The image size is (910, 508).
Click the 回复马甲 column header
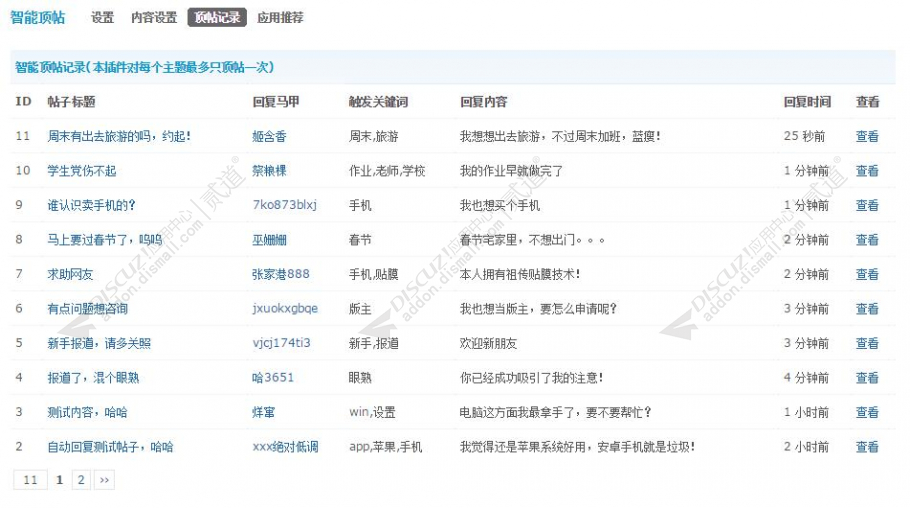pyautogui.click(x=276, y=102)
